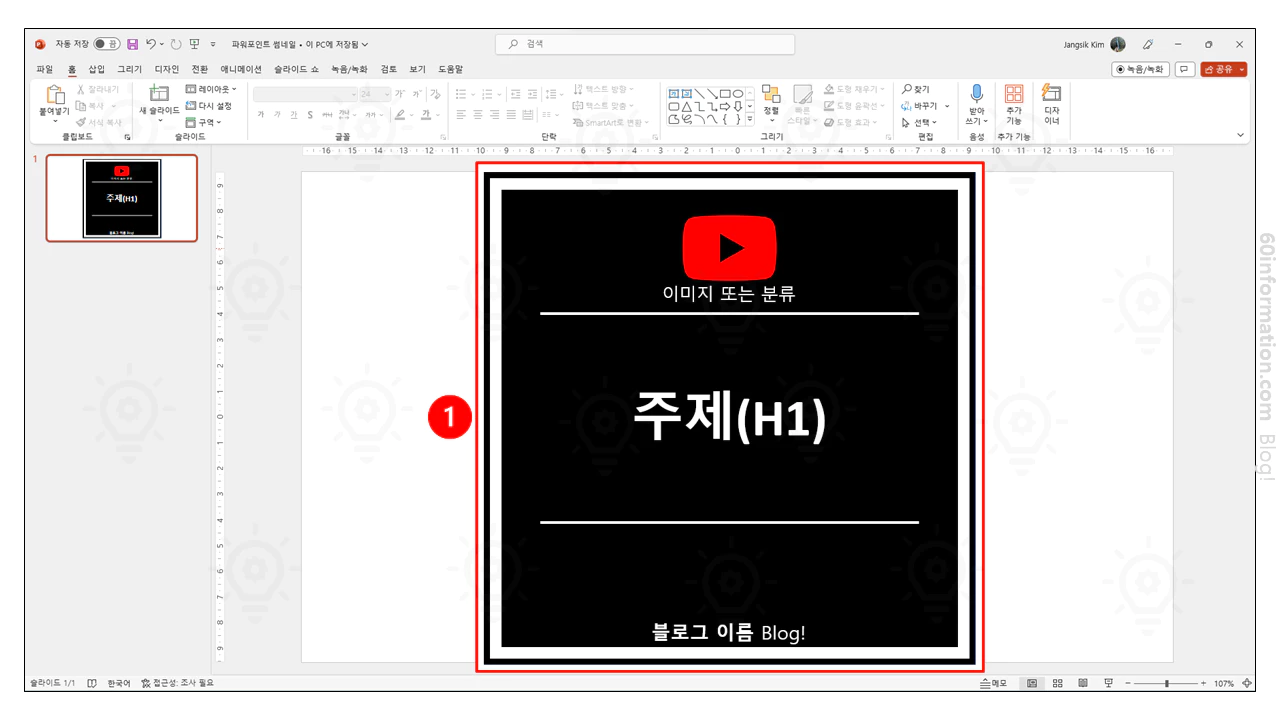
Task: Toggle underline in the Font group
Action: coord(294,115)
